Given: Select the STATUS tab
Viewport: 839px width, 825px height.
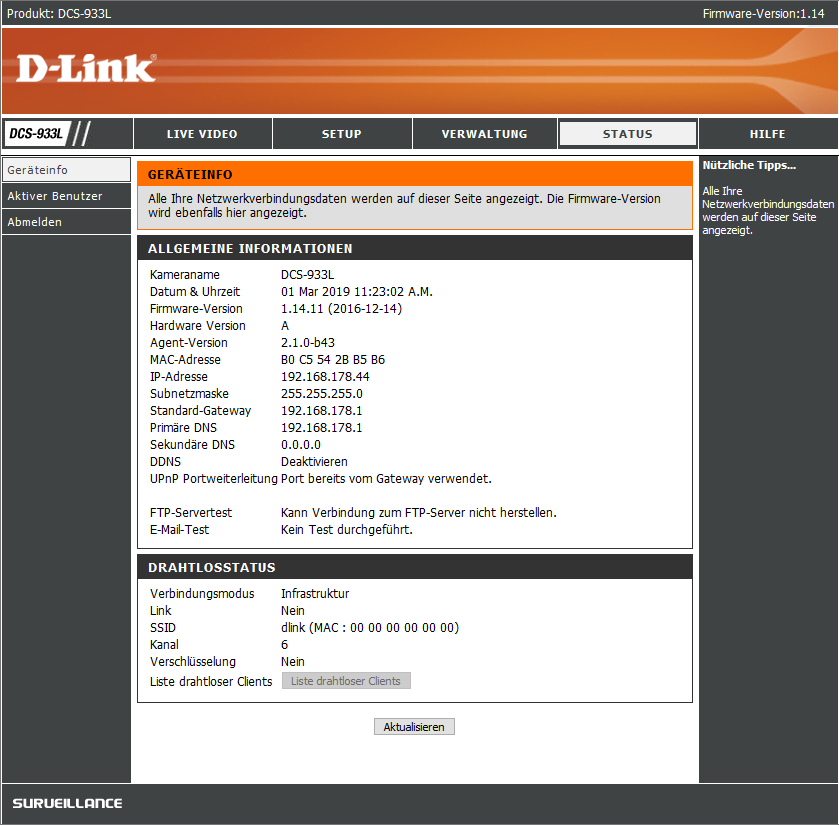Looking at the screenshot, I should [x=628, y=134].
